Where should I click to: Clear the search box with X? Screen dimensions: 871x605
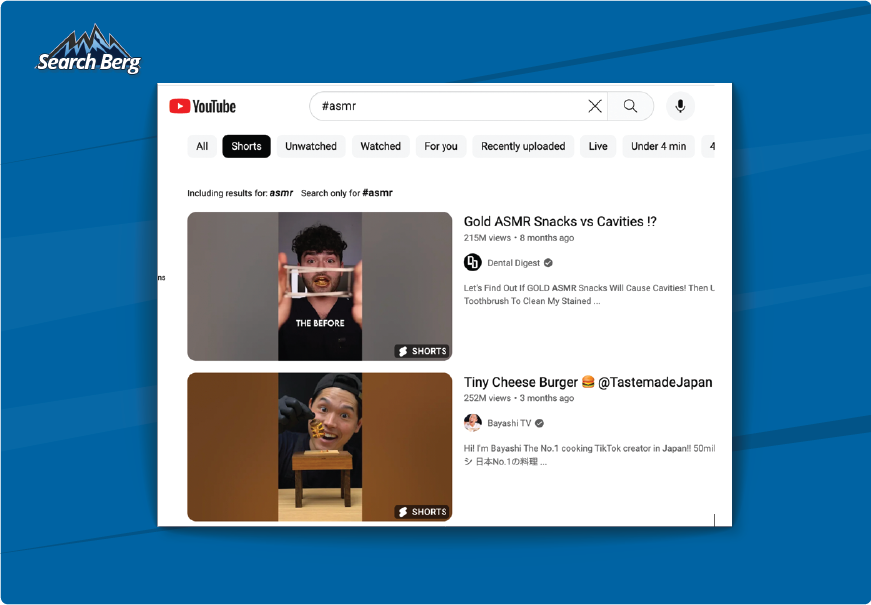[594, 106]
